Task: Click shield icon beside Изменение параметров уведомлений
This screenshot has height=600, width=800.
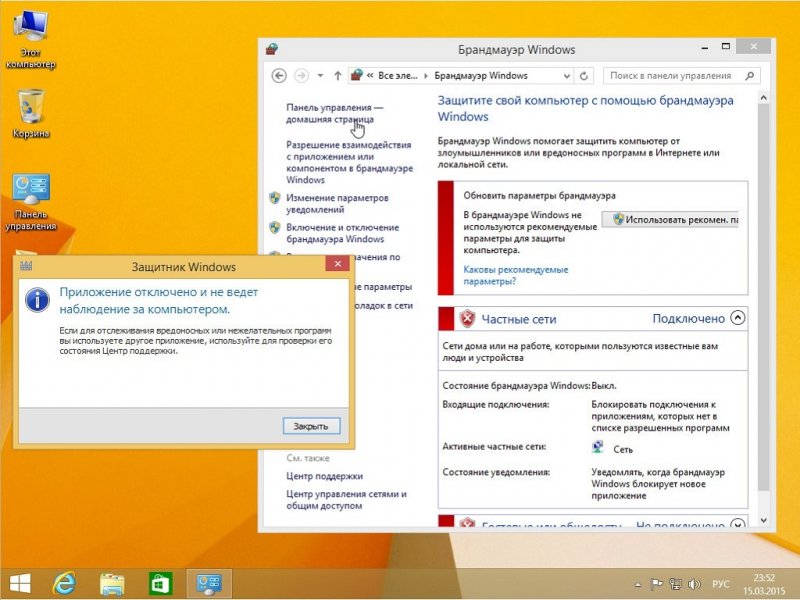Action: [x=275, y=198]
